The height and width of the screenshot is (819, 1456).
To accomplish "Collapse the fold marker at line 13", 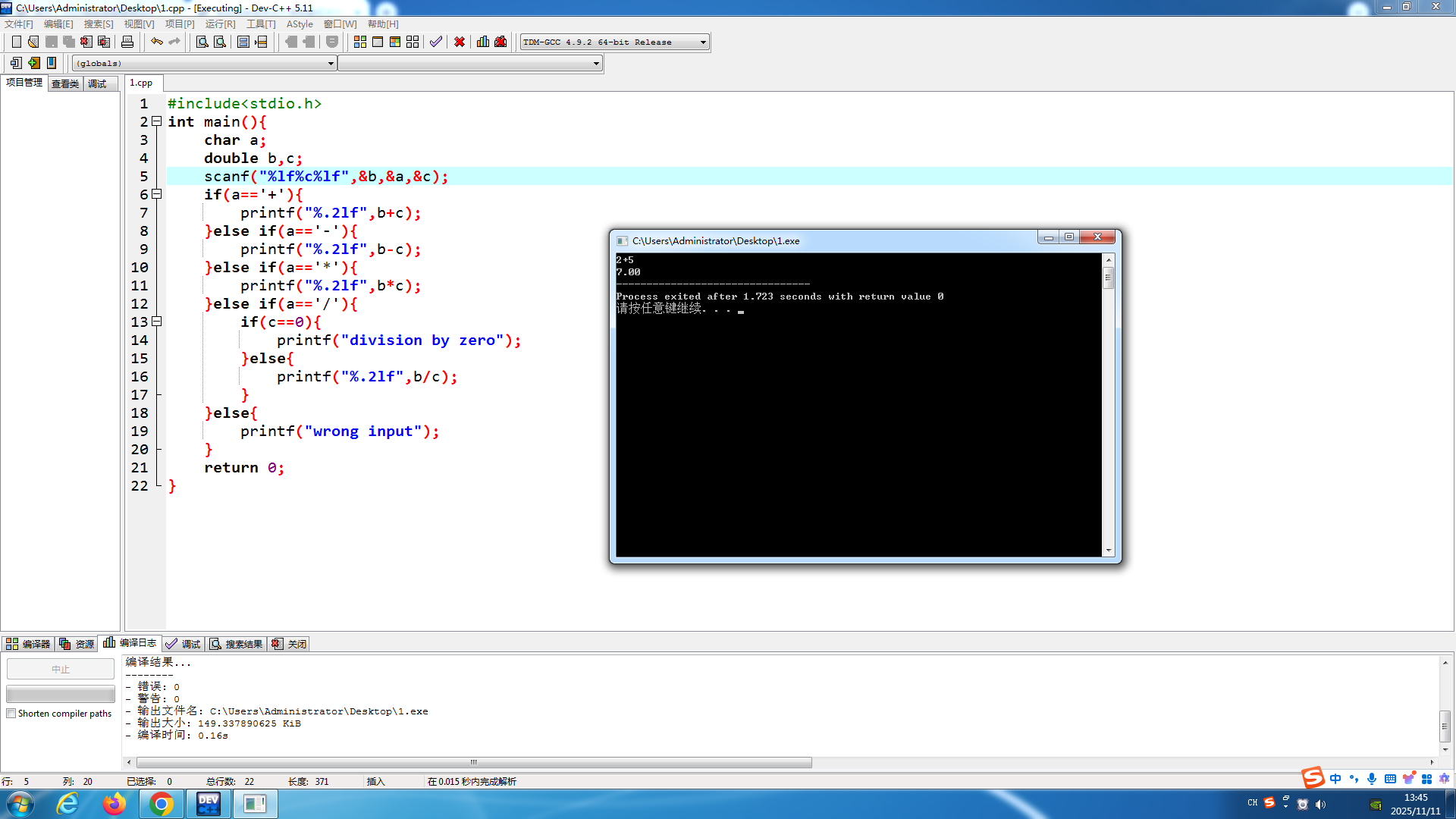I will pyautogui.click(x=157, y=322).
